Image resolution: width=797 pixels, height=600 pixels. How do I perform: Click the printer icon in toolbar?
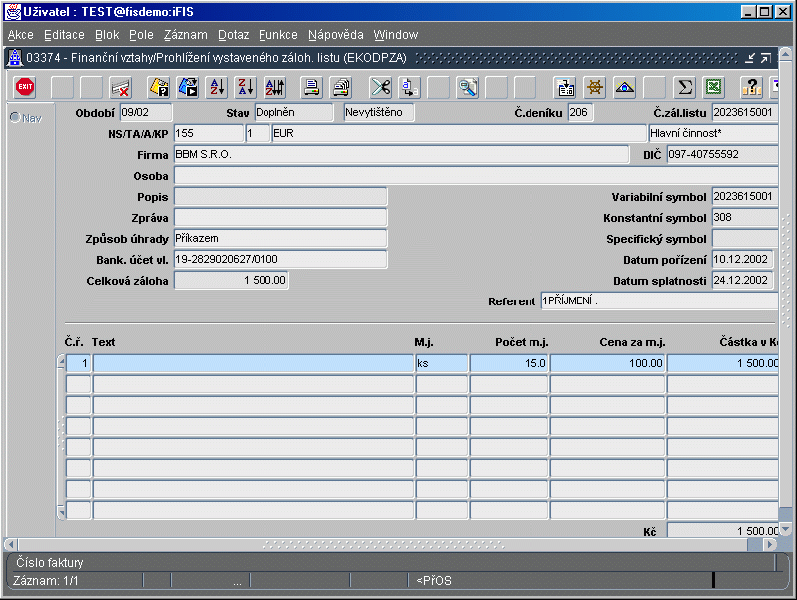312,87
